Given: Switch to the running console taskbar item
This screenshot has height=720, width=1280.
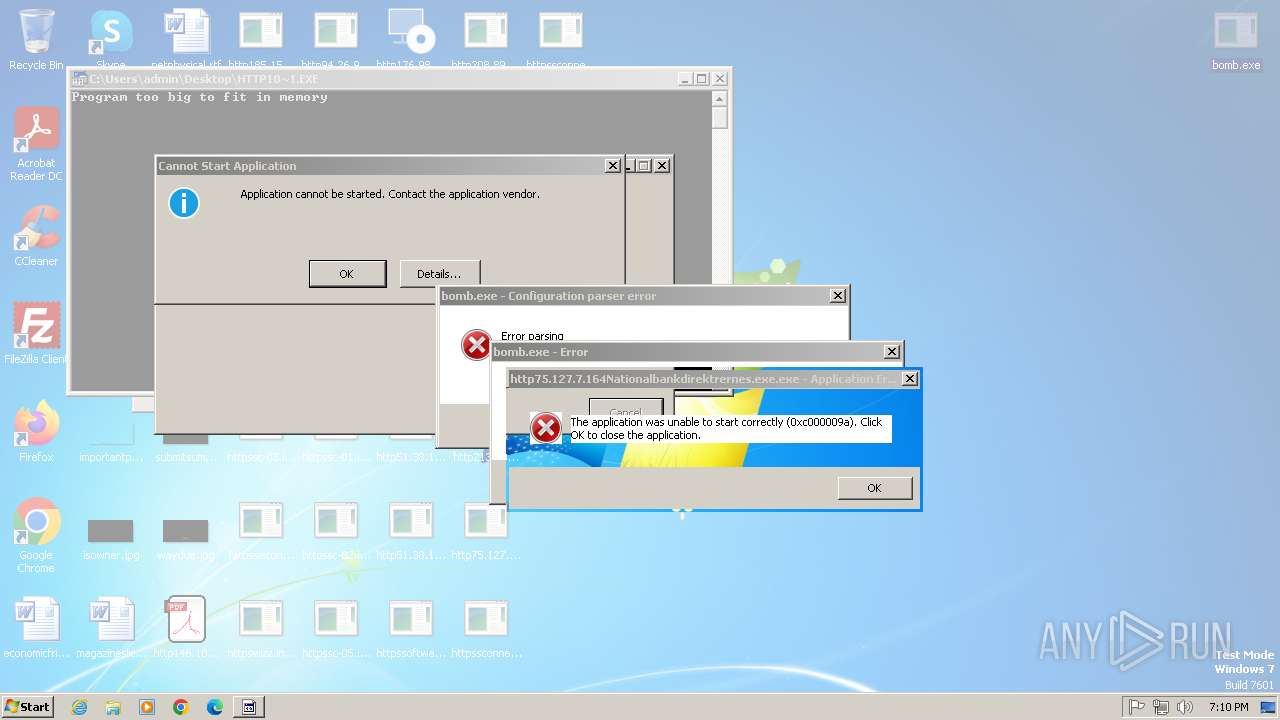Looking at the screenshot, I should (249, 707).
